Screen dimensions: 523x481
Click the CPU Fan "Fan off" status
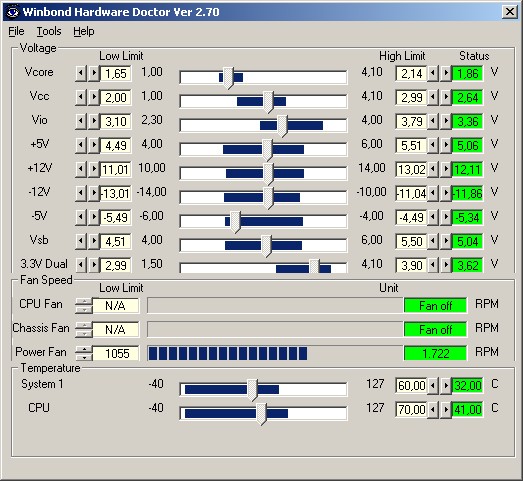click(x=435, y=306)
